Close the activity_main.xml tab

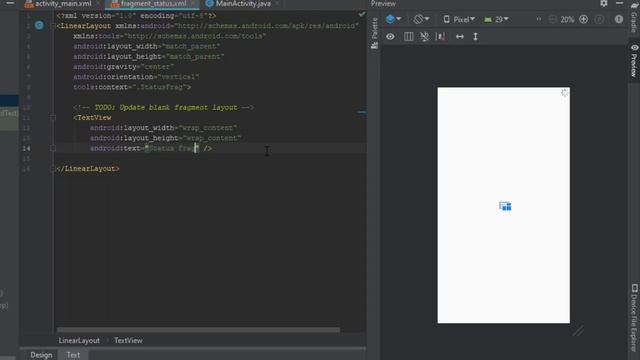(x=98, y=4)
